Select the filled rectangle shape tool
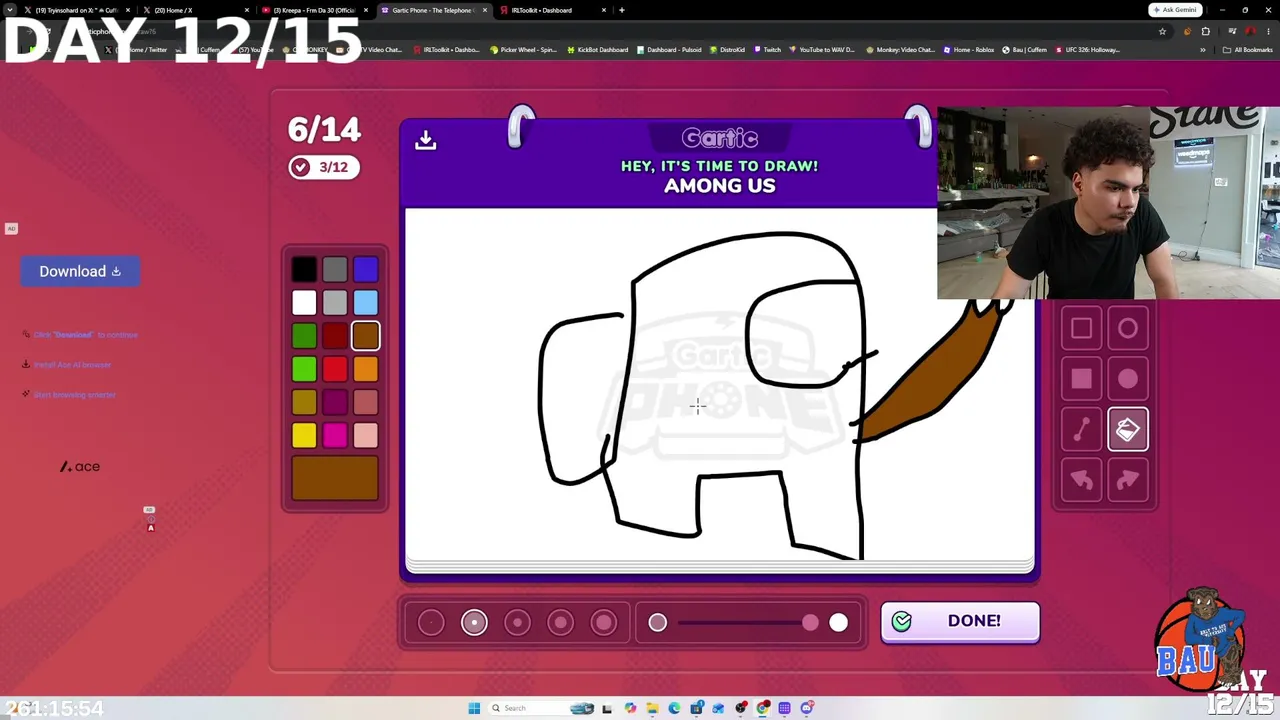Viewport: 1280px width, 720px height. pyautogui.click(x=1081, y=379)
